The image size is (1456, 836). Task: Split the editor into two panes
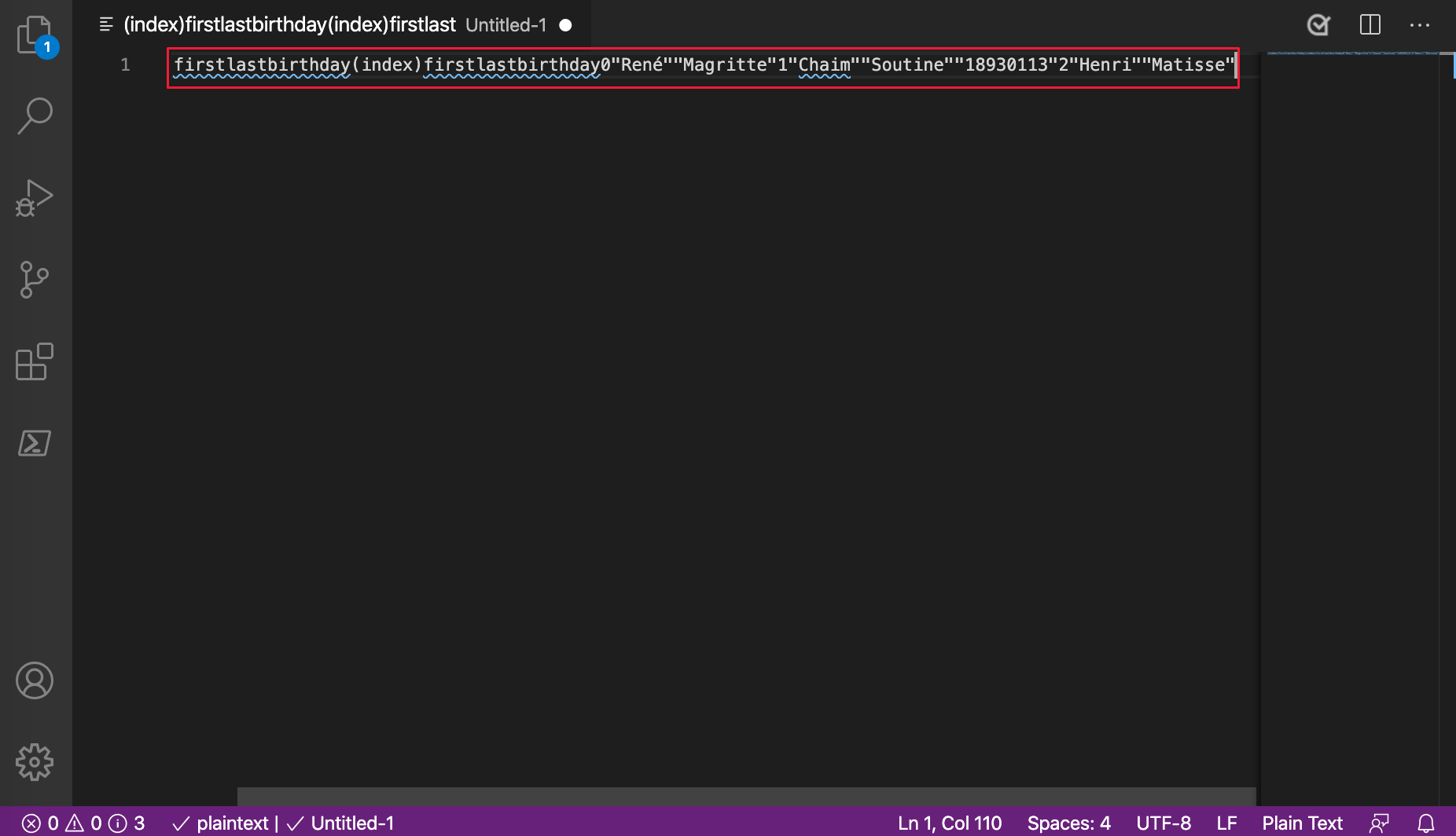click(x=1370, y=24)
